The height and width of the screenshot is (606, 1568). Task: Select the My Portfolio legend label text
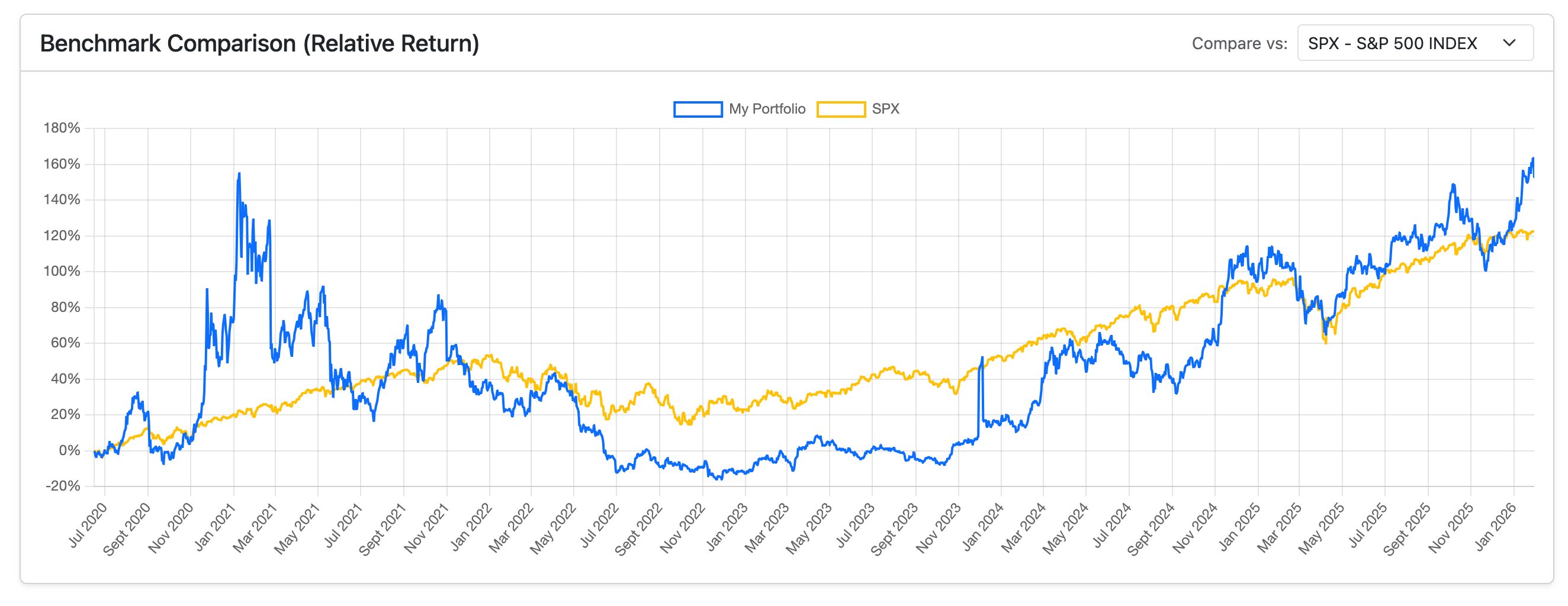pos(767,109)
